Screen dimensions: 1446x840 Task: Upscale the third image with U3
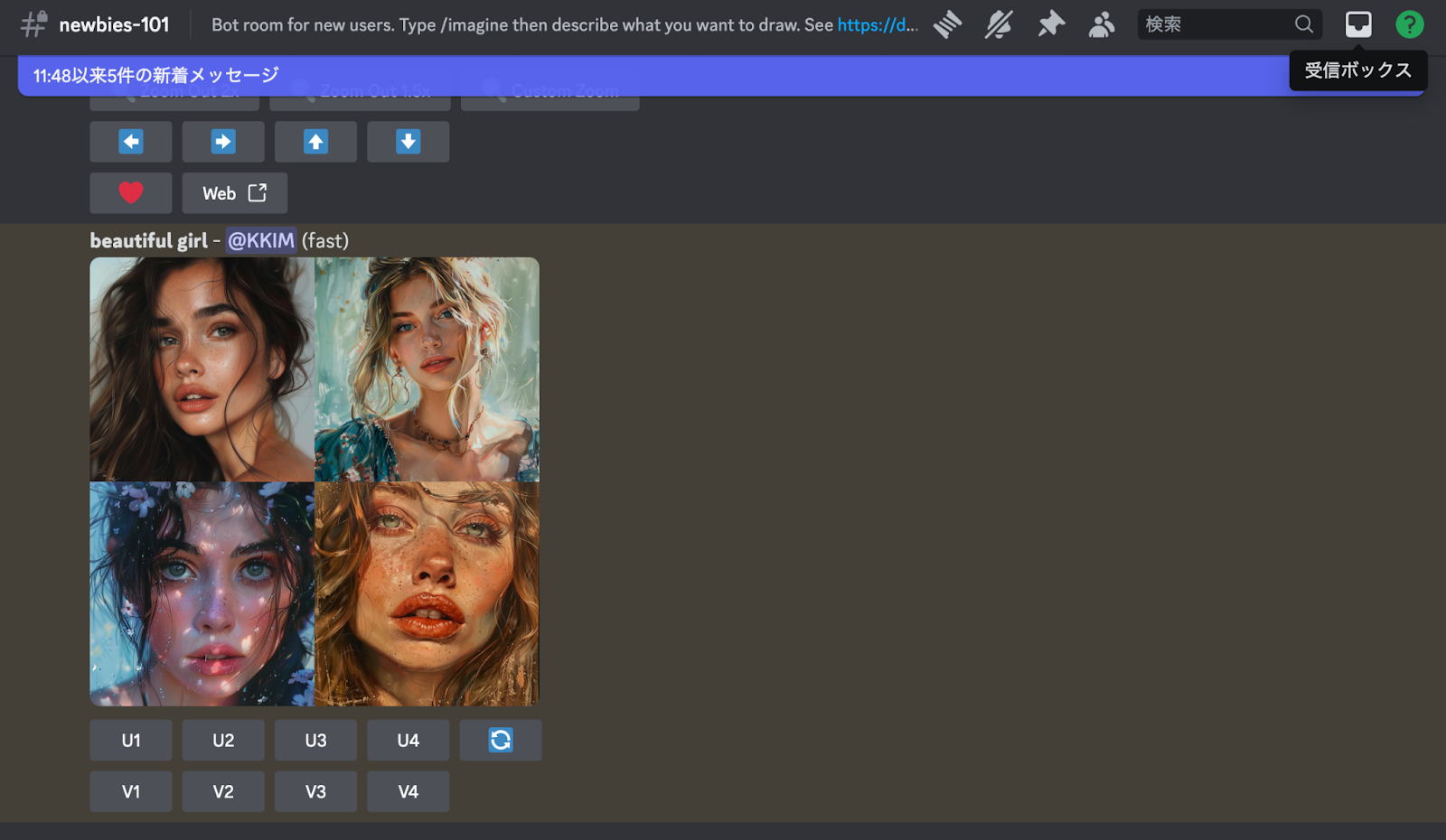[315, 741]
